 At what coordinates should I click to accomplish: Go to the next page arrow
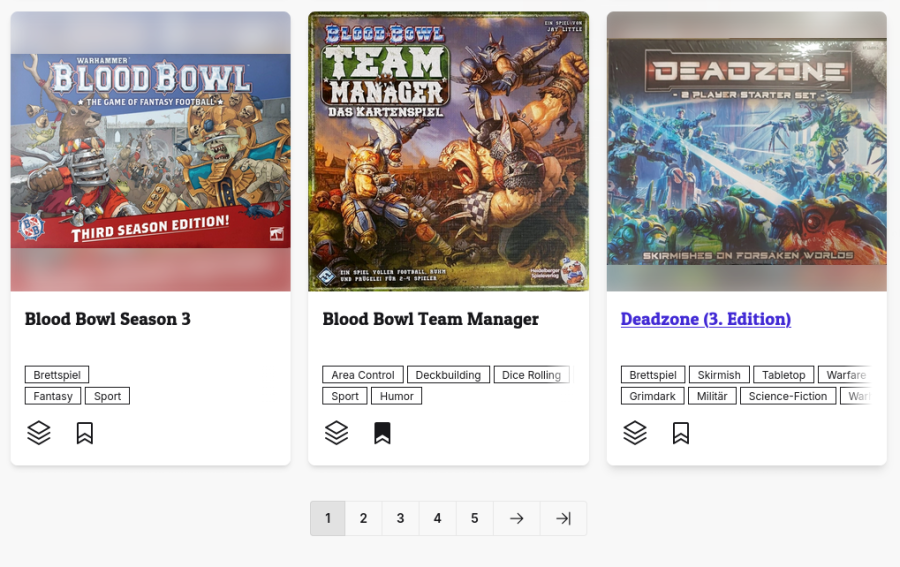coord(516,518)
